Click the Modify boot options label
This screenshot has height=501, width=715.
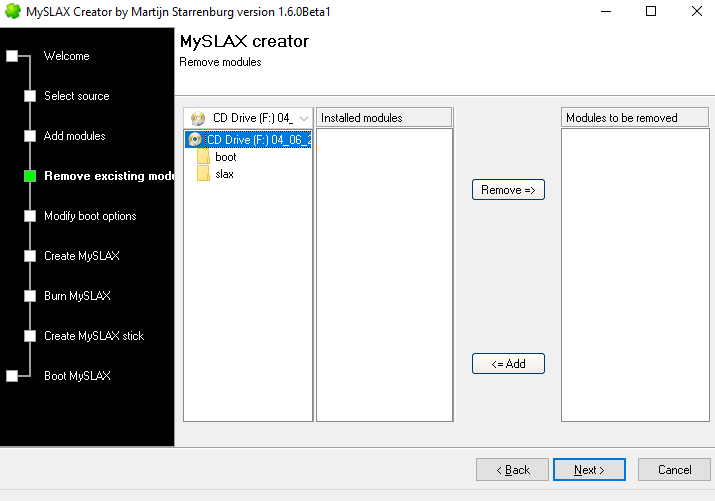[x=90, y=216]
